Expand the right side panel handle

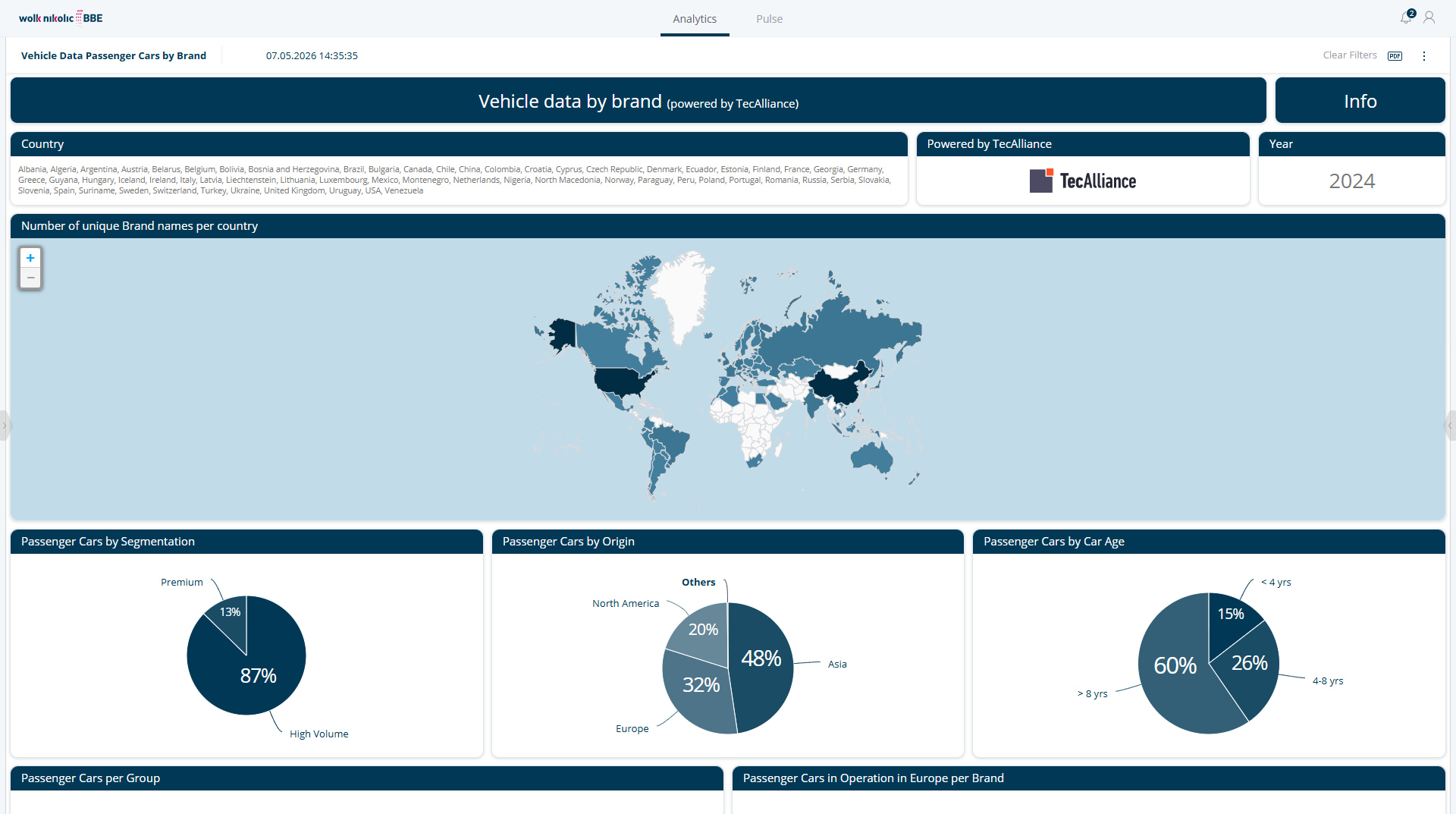(x=1451, y=426)
